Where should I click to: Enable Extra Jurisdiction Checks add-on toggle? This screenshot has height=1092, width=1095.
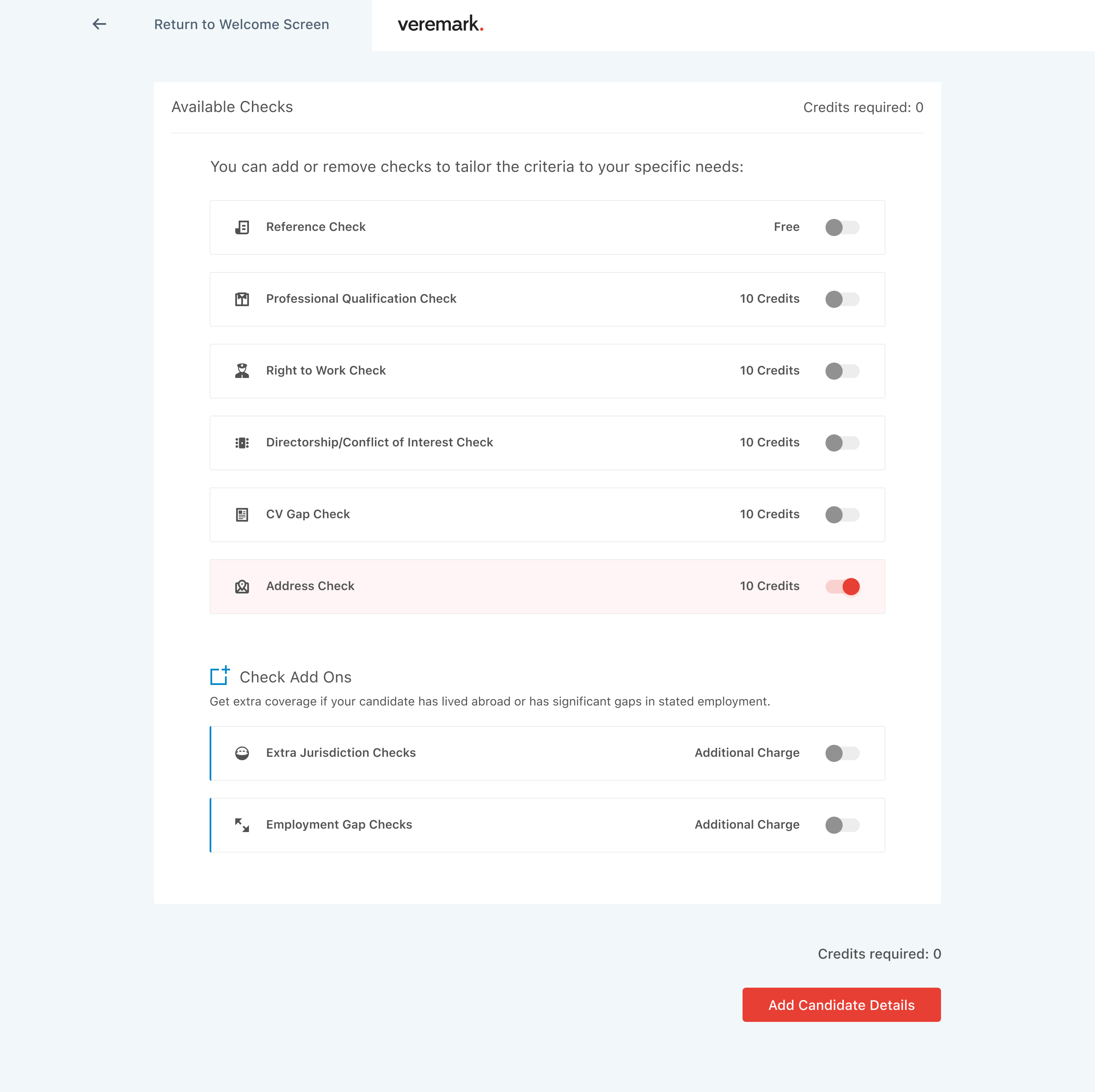842,753
